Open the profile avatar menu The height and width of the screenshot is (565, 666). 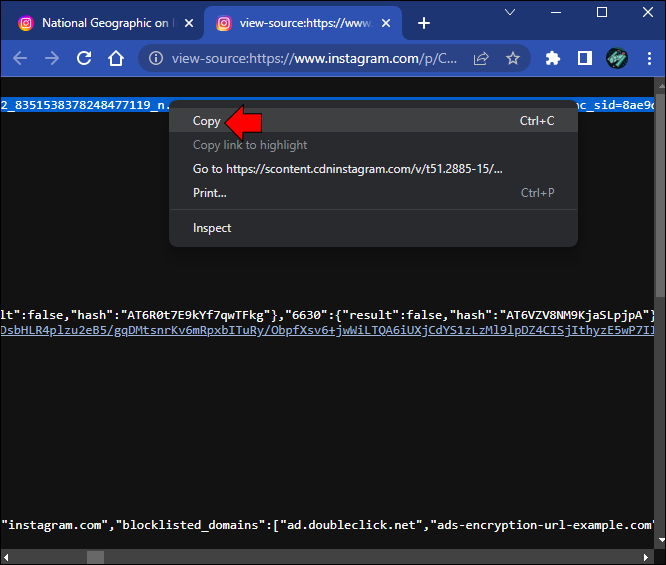point(617,58)
